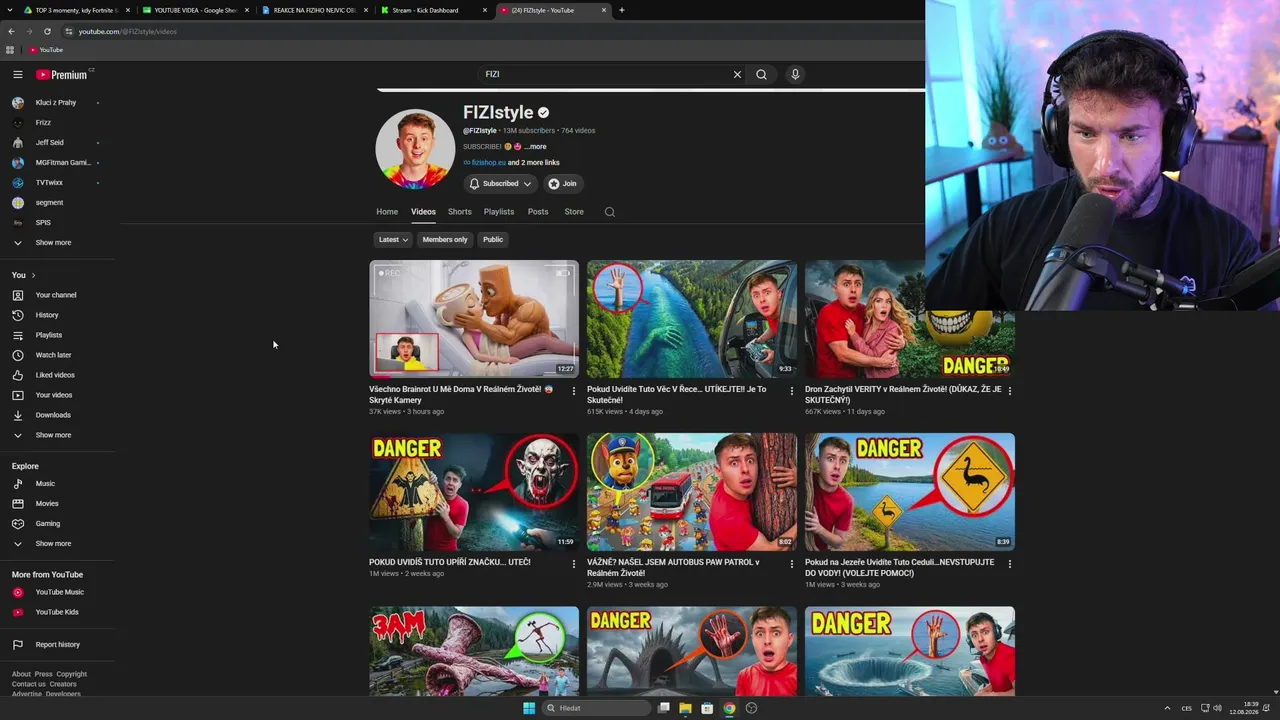Viewport: 1280px width, 720px height.
Task: Filter videos by Members only
Action: click(445, 240)
